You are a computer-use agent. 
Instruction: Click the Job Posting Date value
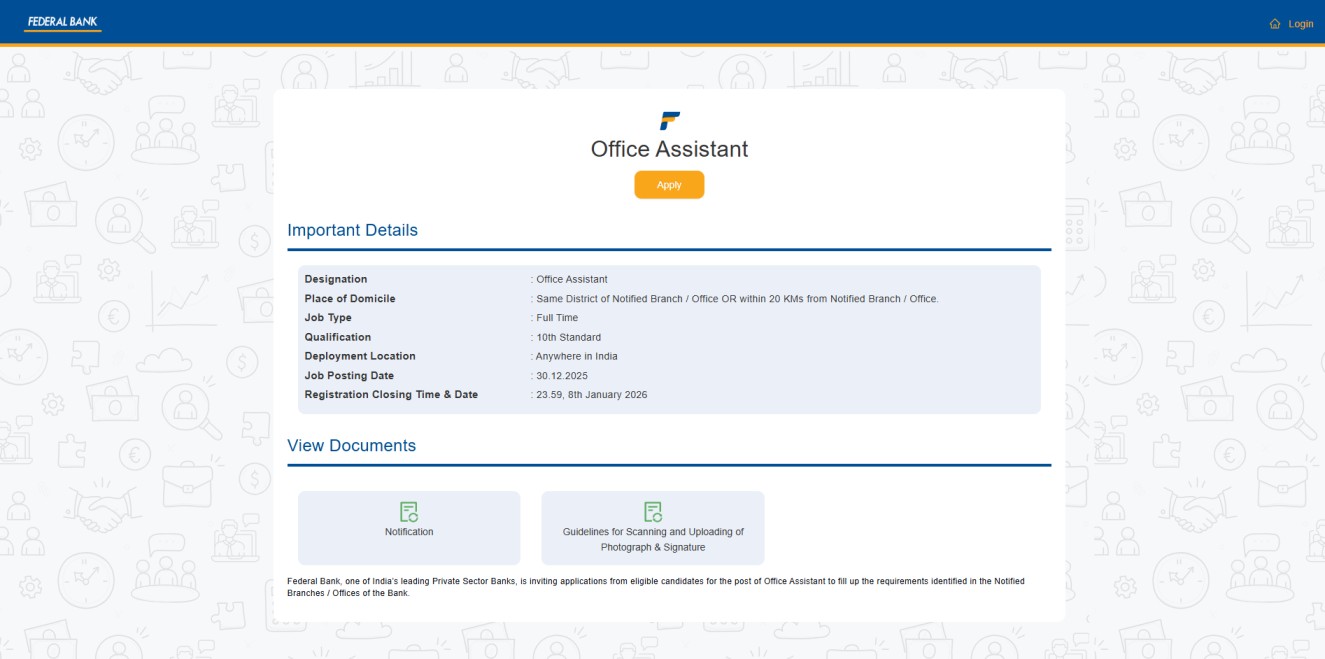click(561, 375)
